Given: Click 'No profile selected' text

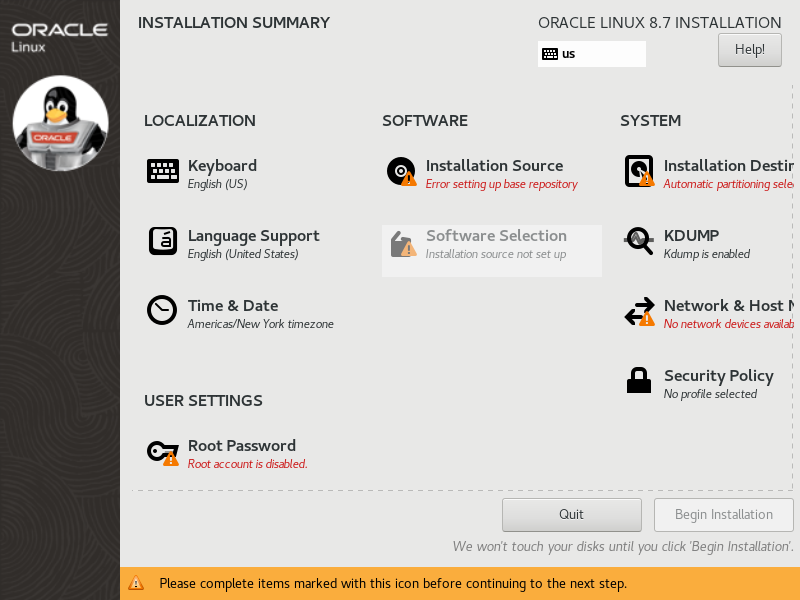Looking at the screenshot, I should click(710, 394).
